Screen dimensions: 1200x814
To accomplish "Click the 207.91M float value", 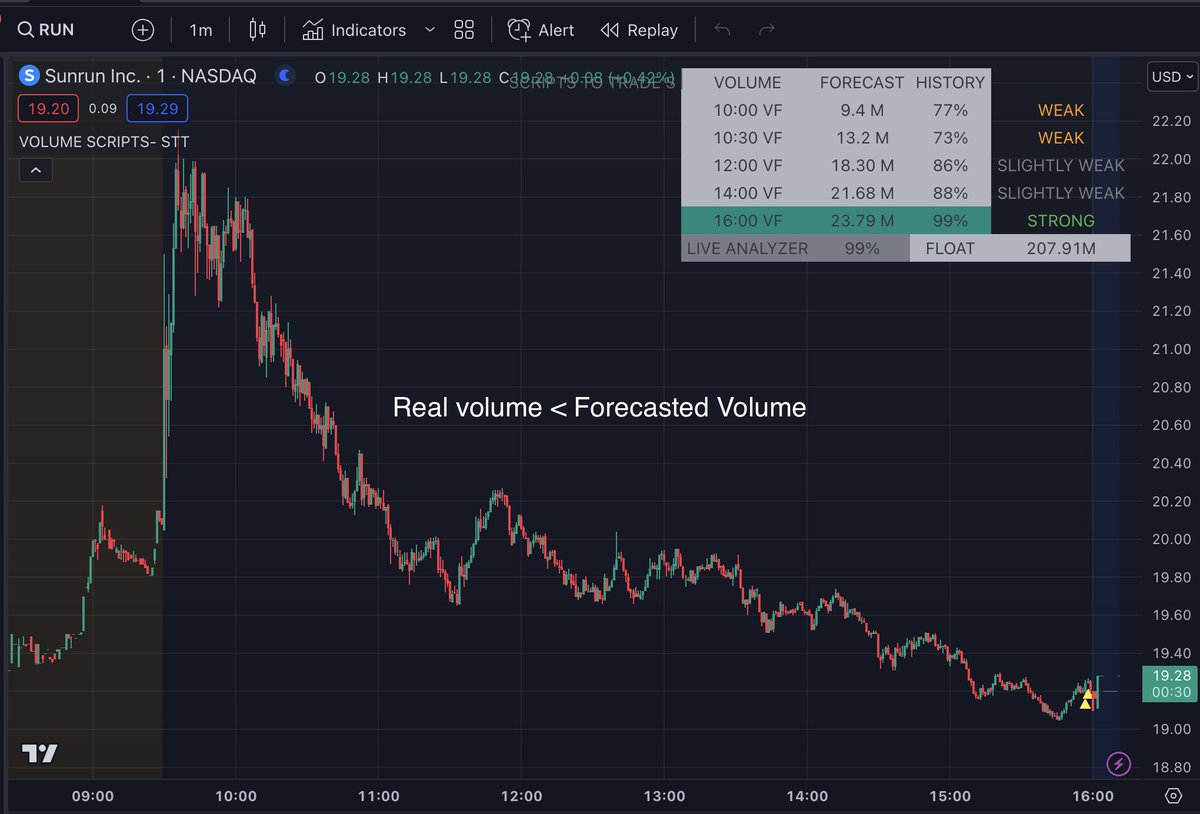I will click(x=1061, y=248).
